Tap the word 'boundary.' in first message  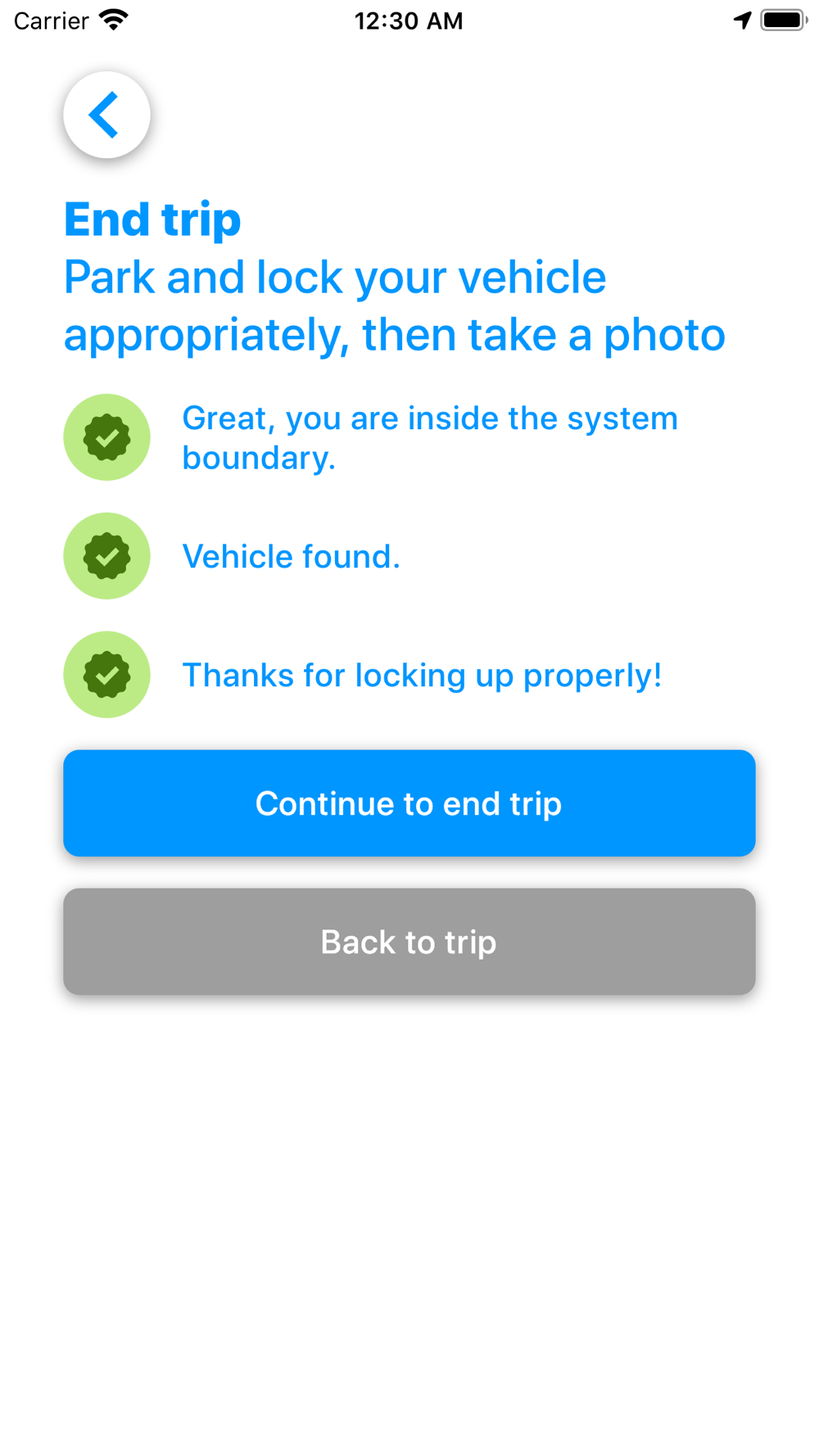[x=259, y=458]
